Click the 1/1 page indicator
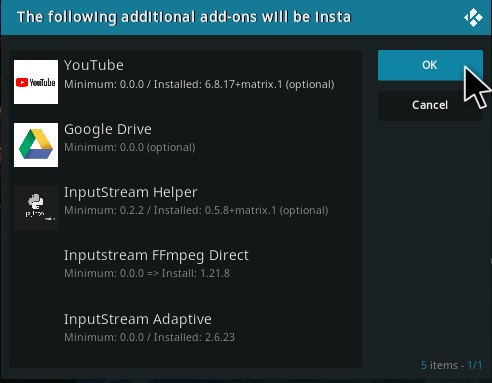Image resolution: width=492 pixels, height=383 pixels. (475, 365)
